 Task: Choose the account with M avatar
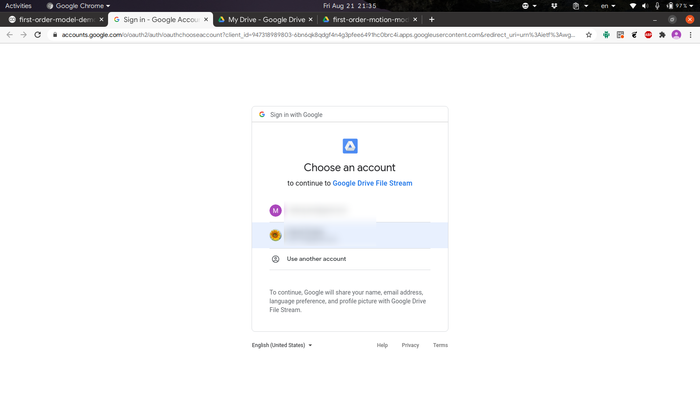click(350, 210)
